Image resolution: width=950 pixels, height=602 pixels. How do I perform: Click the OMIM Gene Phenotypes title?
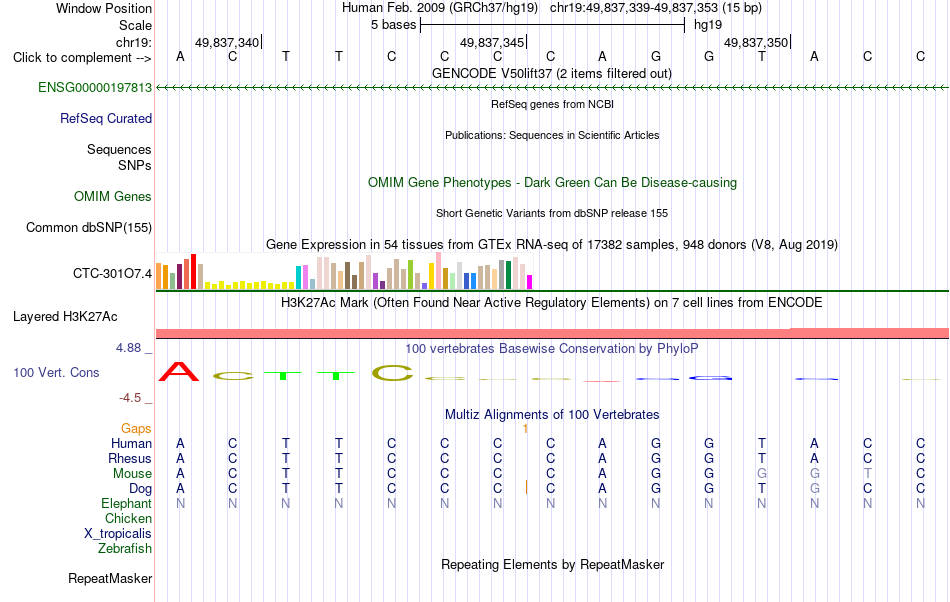[x=552, y=183]
